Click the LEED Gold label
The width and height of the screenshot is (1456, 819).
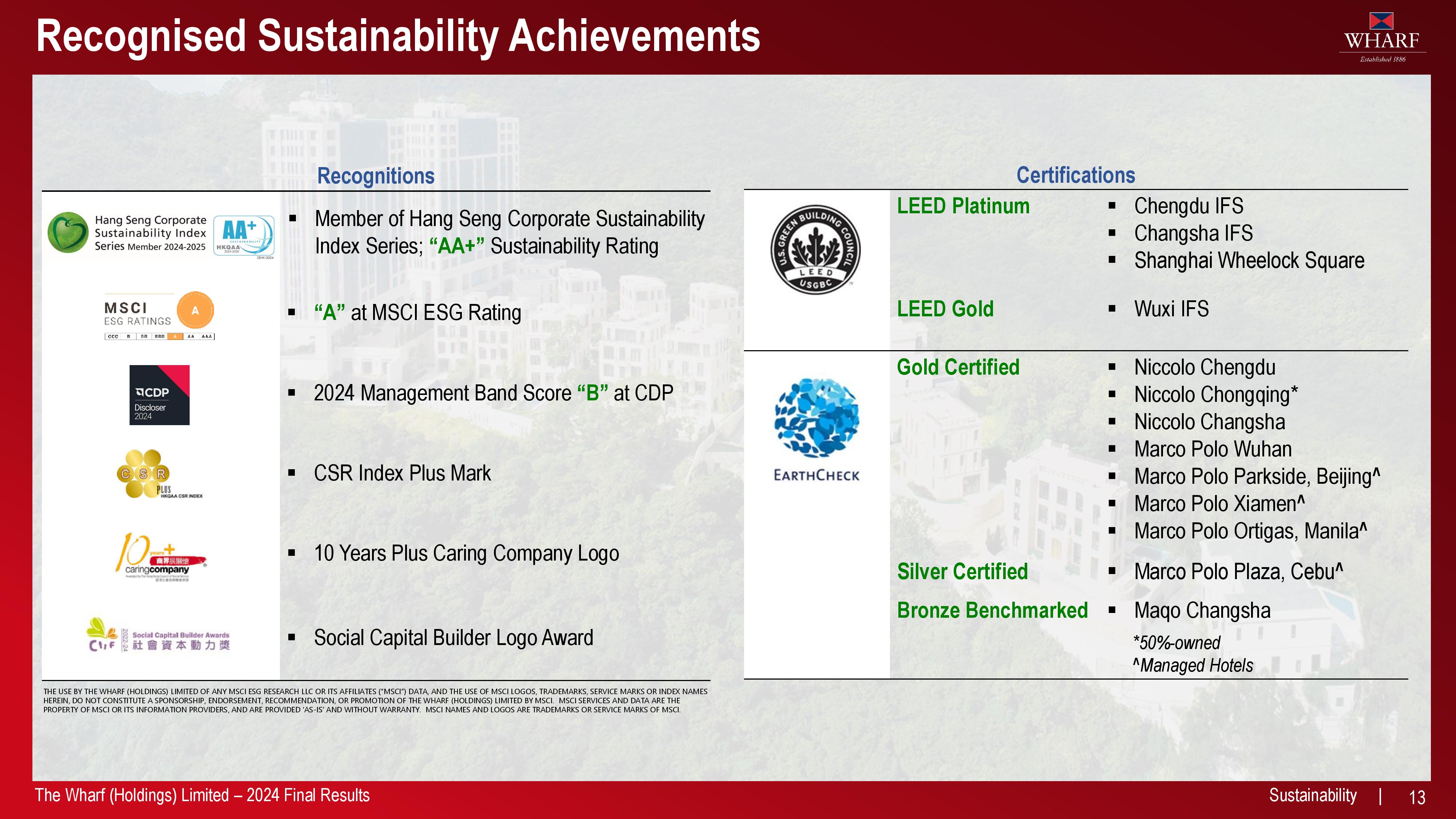click(x=945, y=309)
